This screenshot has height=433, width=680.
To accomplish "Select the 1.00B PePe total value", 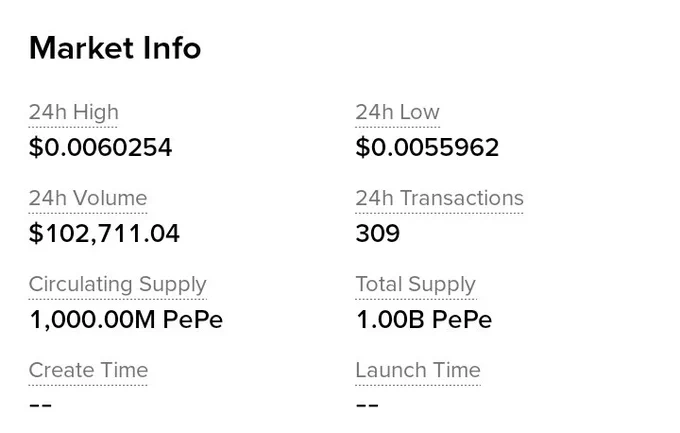I will [x=424, y=320].
